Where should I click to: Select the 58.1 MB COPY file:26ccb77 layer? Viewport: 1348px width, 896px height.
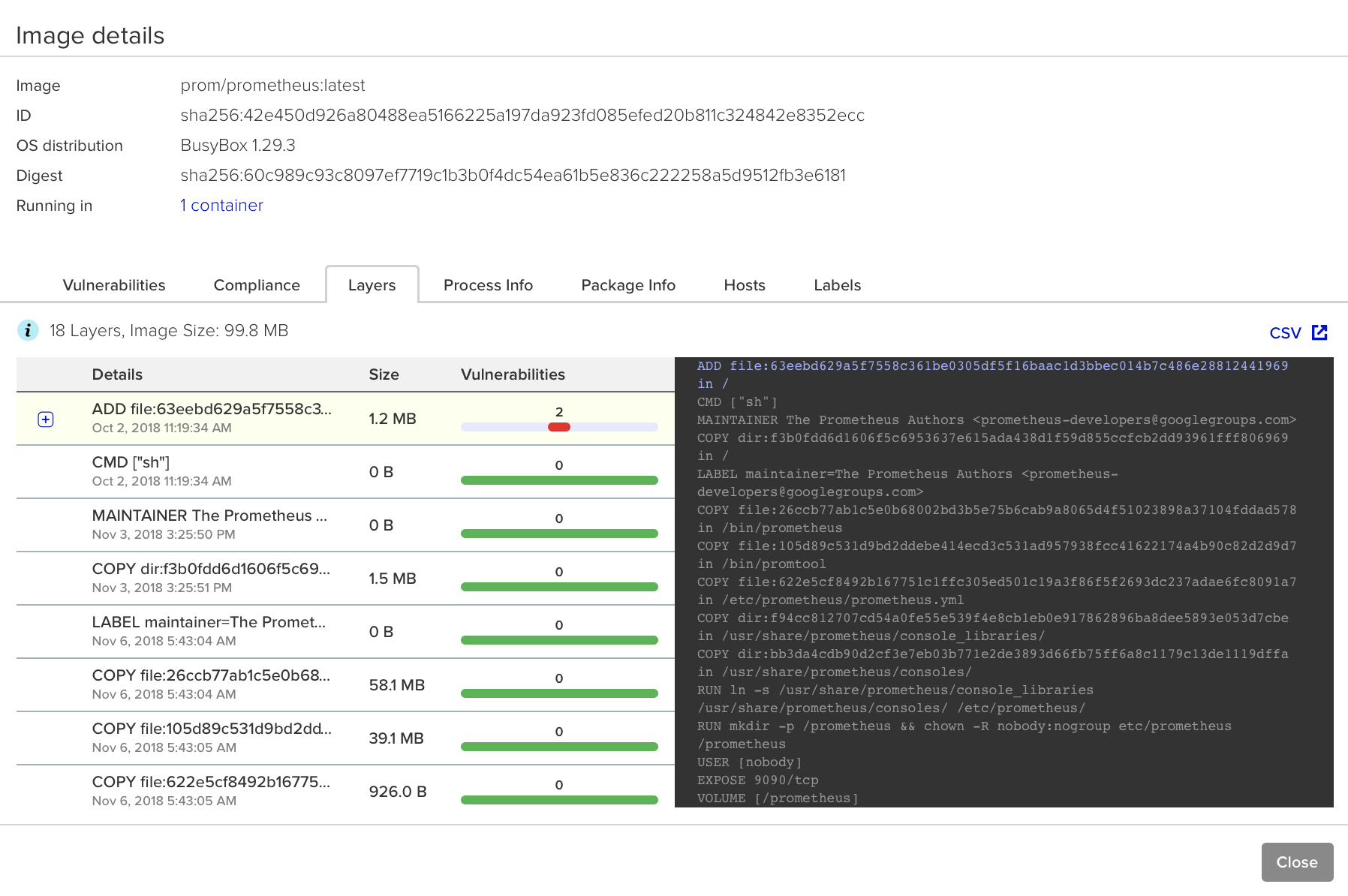click(345, 685)
